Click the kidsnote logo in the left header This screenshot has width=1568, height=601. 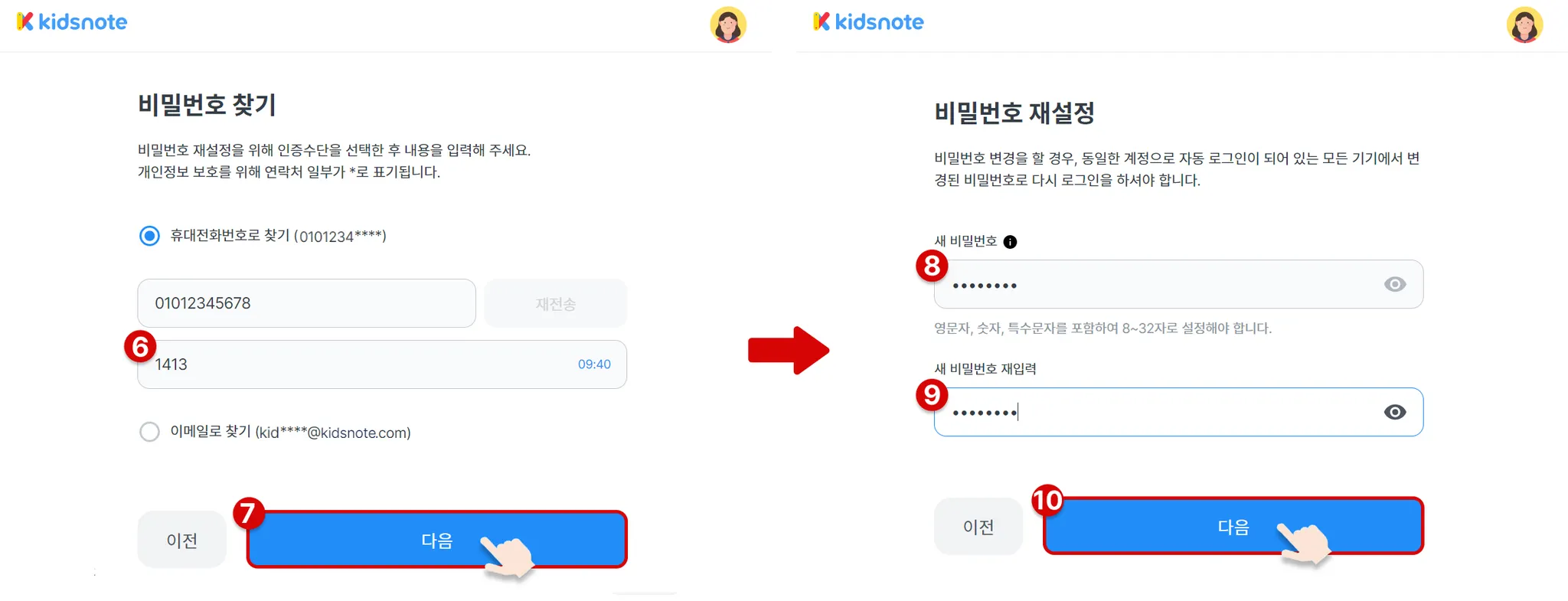coord(72,22)
